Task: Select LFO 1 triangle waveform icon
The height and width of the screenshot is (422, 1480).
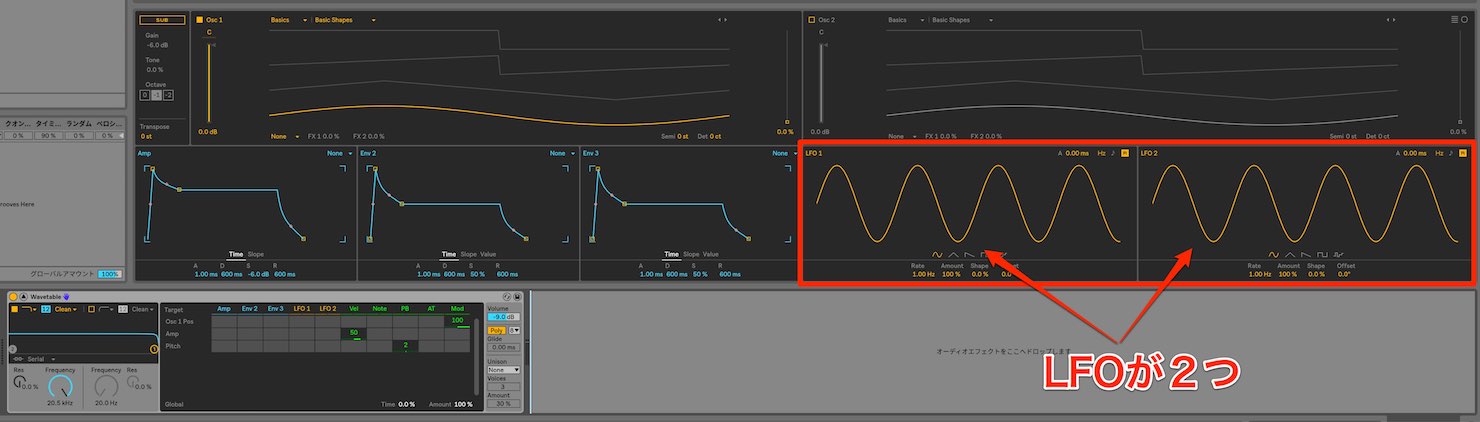Action: pyautogui.click(x=953, y=255)
